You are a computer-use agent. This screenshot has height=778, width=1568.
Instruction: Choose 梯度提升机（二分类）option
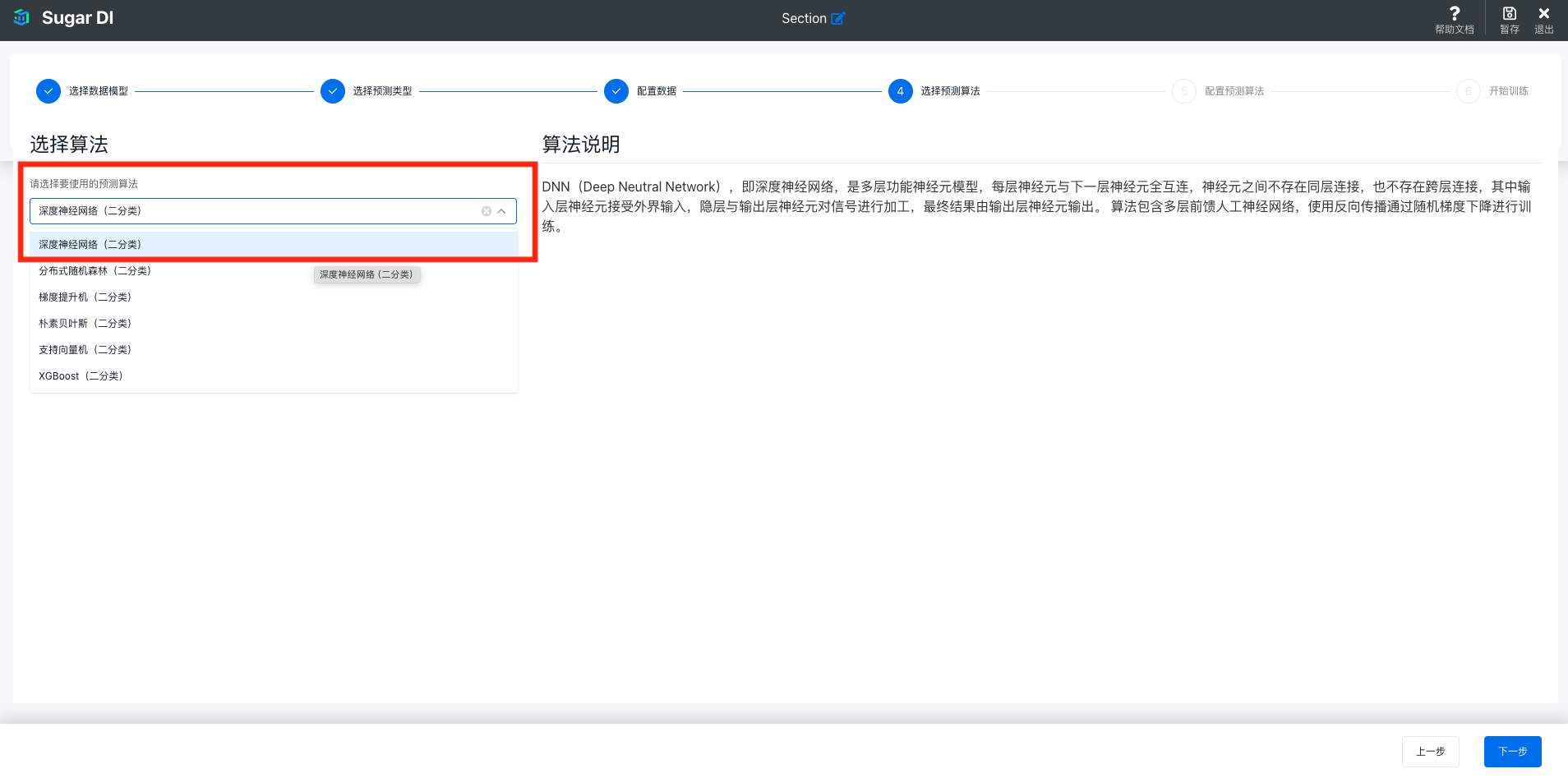274,297
